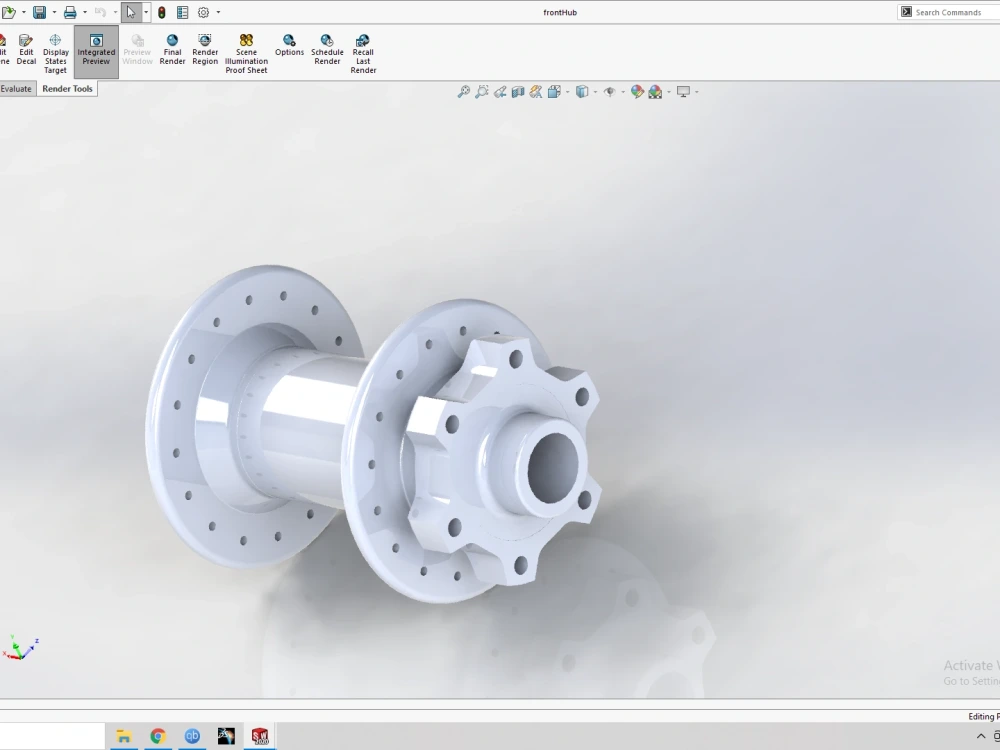Open the Render Region tool
Viewport: 1000px width, 750px height.
(204, 48)
